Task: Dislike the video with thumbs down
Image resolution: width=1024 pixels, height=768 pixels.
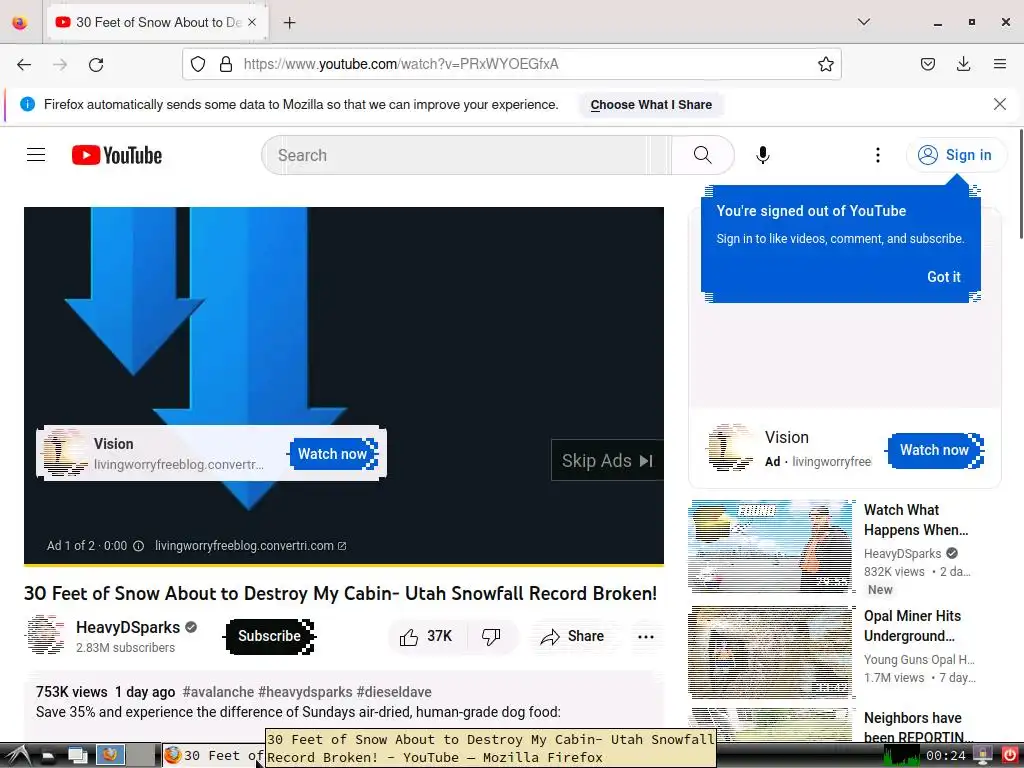Action: pyautogui.click(x=491, y=636)
